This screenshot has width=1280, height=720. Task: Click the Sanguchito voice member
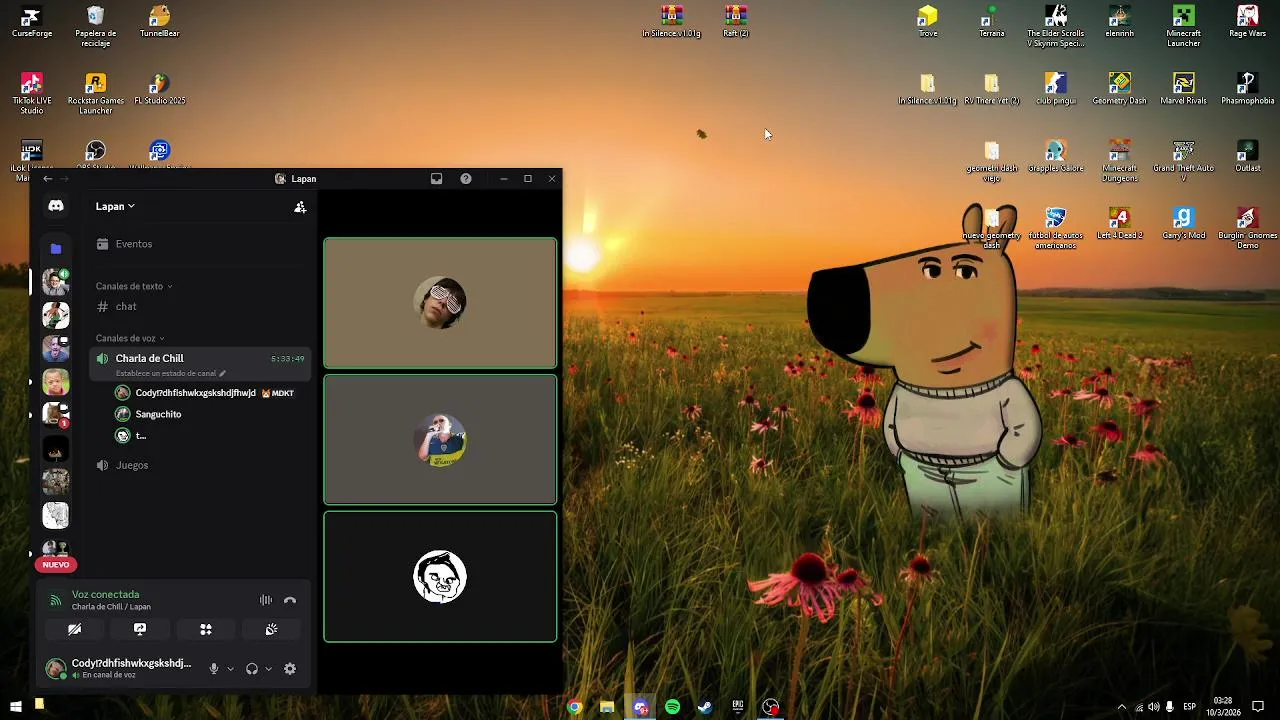point(210,414)
